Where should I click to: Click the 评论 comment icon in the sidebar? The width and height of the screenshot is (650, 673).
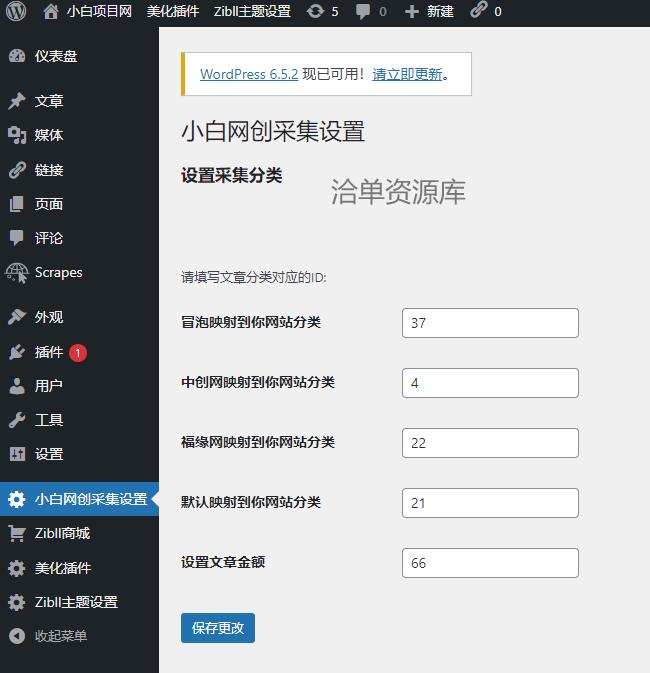coord(17,238)
